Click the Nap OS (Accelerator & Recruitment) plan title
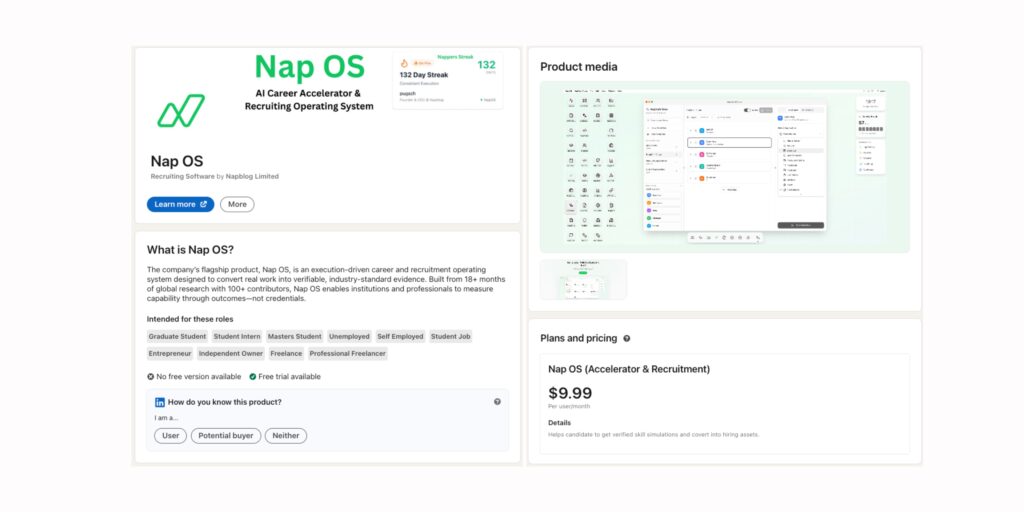Viewport: 1024px width, 512px height. point(629,369)
